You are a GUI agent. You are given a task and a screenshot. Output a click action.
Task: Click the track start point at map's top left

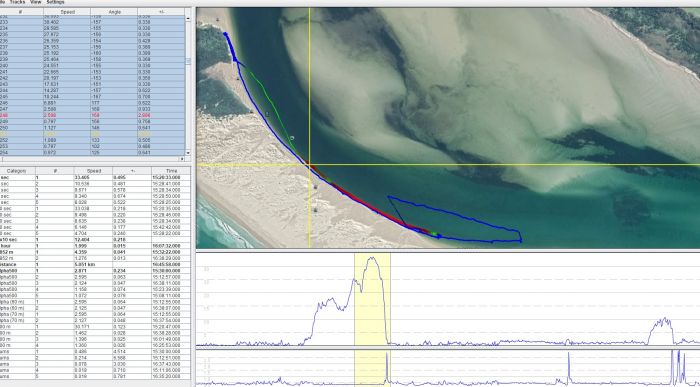[x=225, y=33]
